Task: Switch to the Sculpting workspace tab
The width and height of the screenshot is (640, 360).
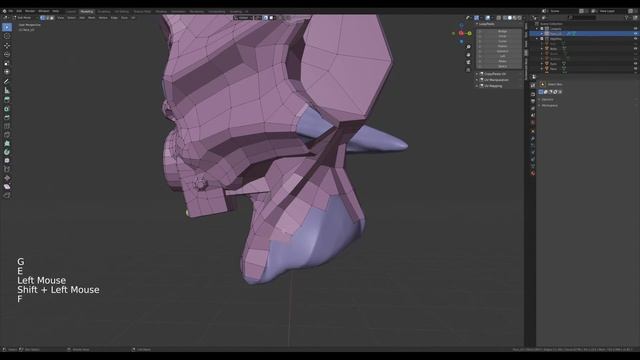Action: coord(104,11)
